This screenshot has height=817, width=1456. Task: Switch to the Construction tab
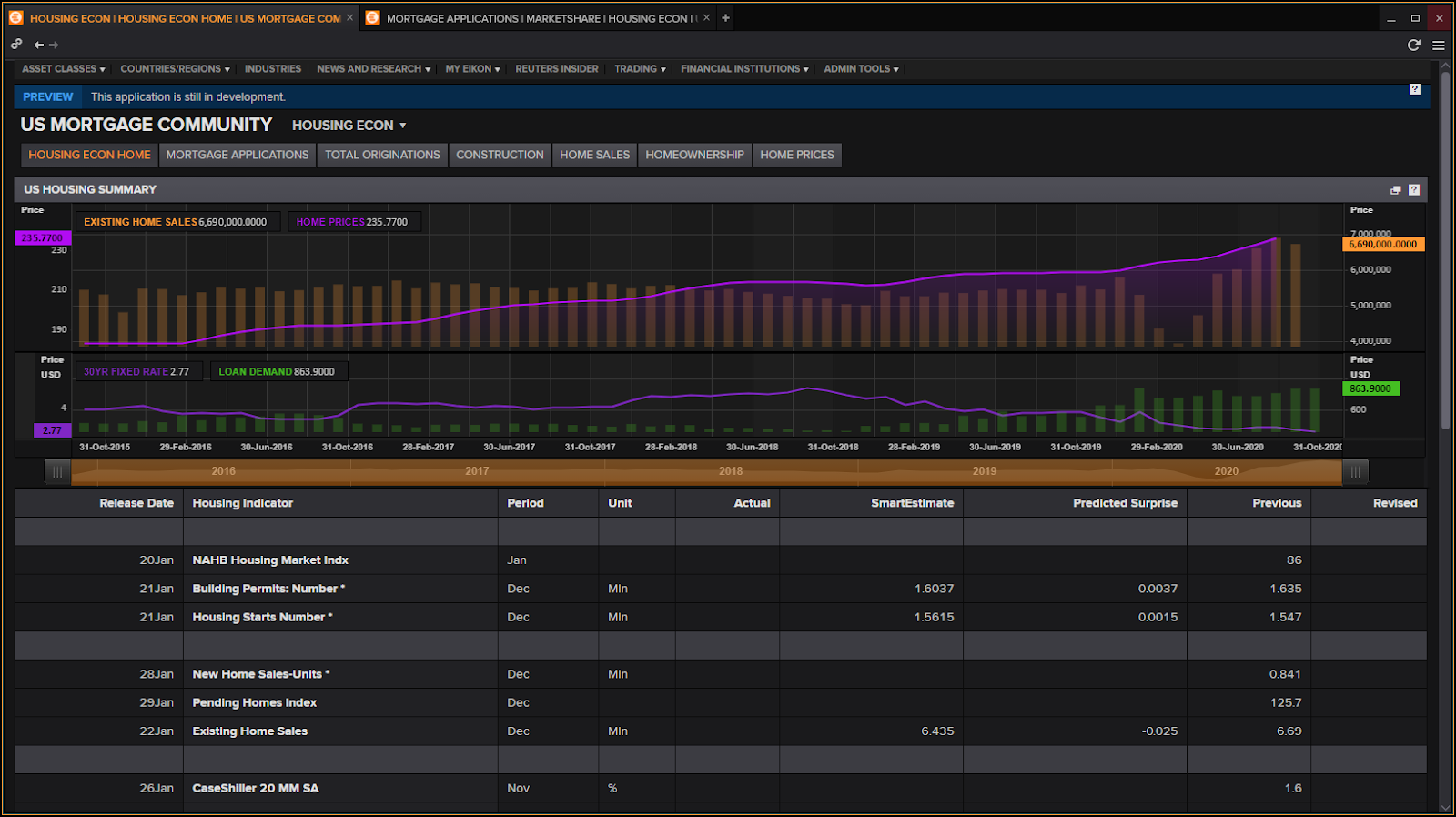point(500,155)
